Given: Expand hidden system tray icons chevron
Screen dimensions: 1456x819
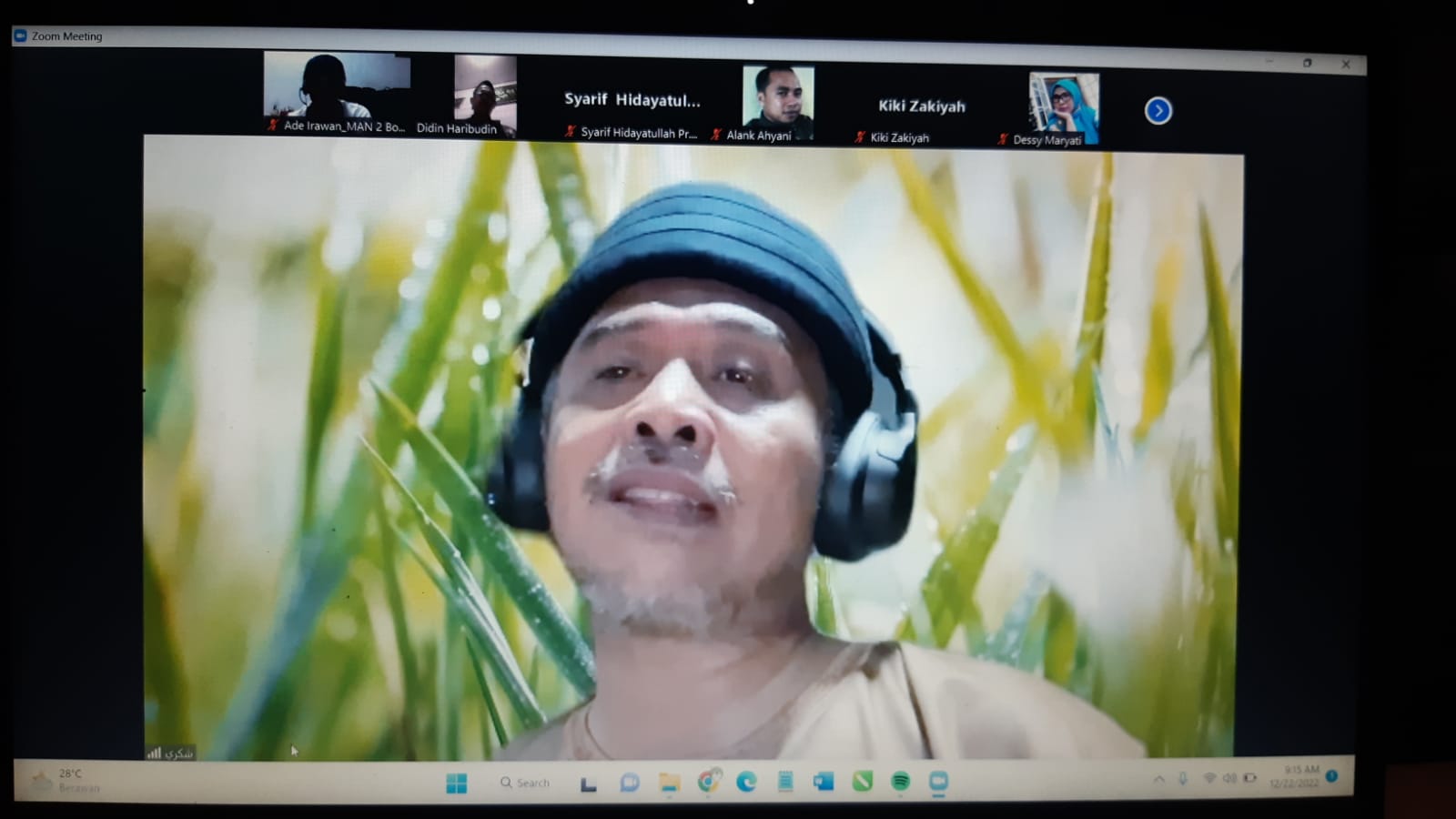Looking at the screenshot, I should click(x=1158, y=779).
